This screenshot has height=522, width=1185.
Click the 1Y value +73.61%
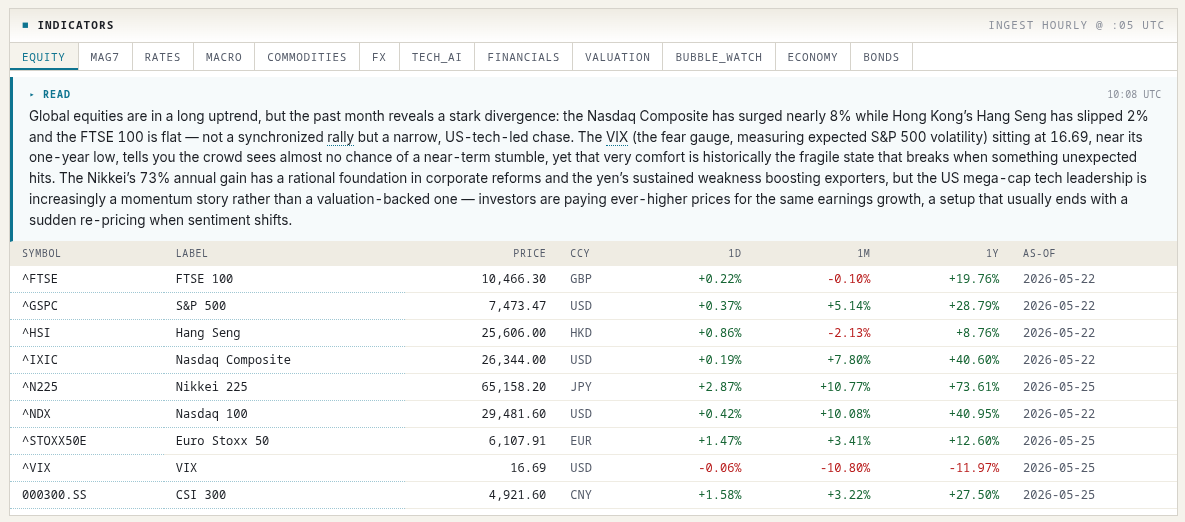(x=974, y=387)
